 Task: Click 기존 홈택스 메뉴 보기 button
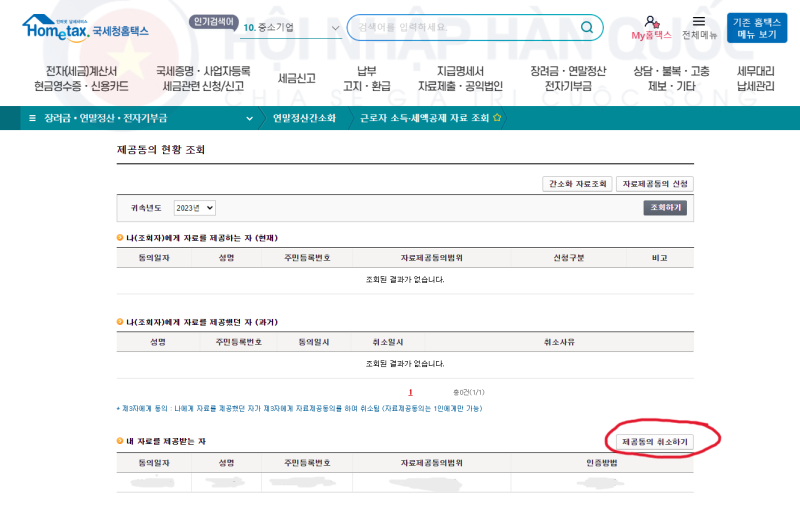pos(756,27)
